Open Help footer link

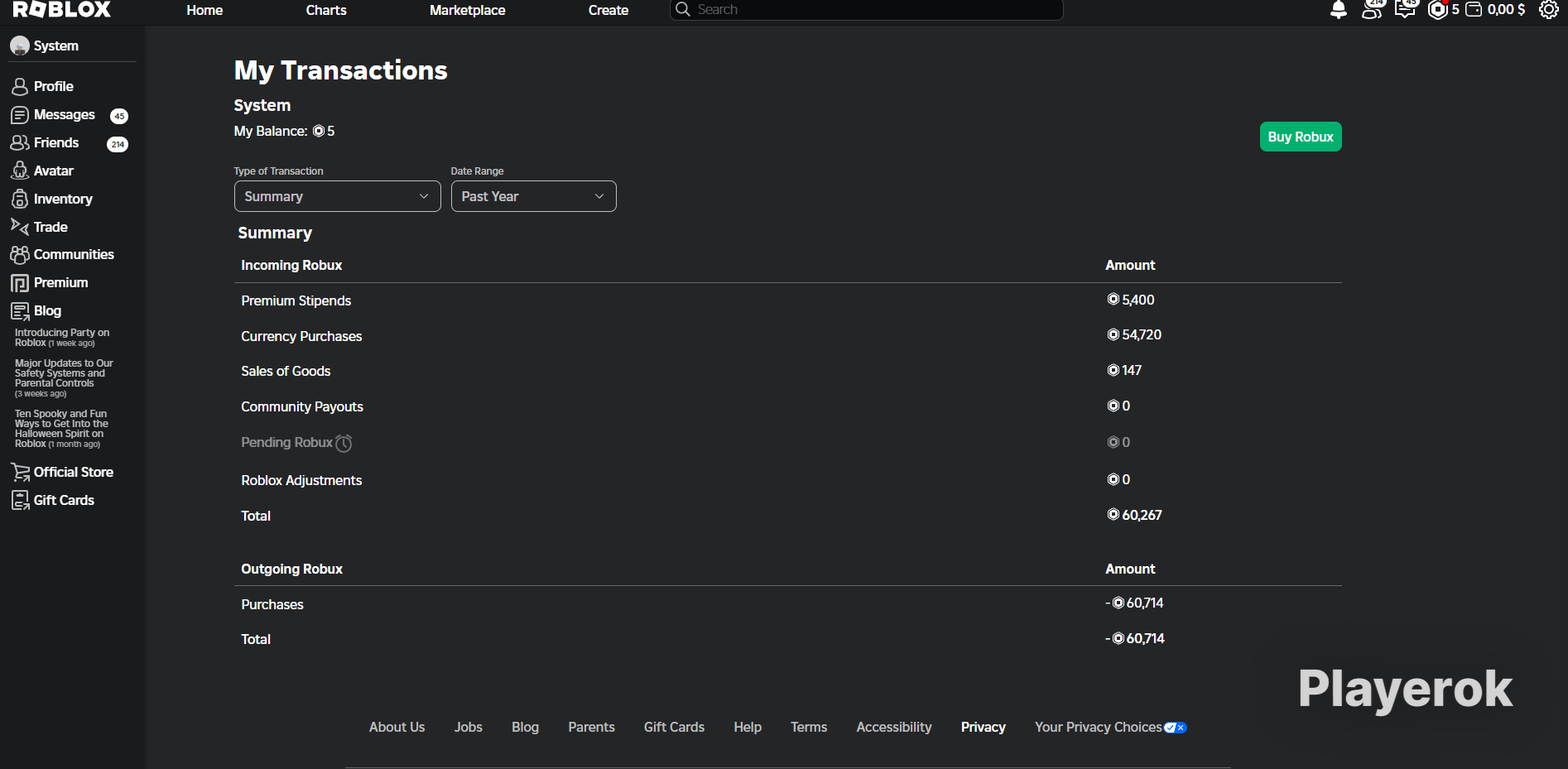[748, 727]
